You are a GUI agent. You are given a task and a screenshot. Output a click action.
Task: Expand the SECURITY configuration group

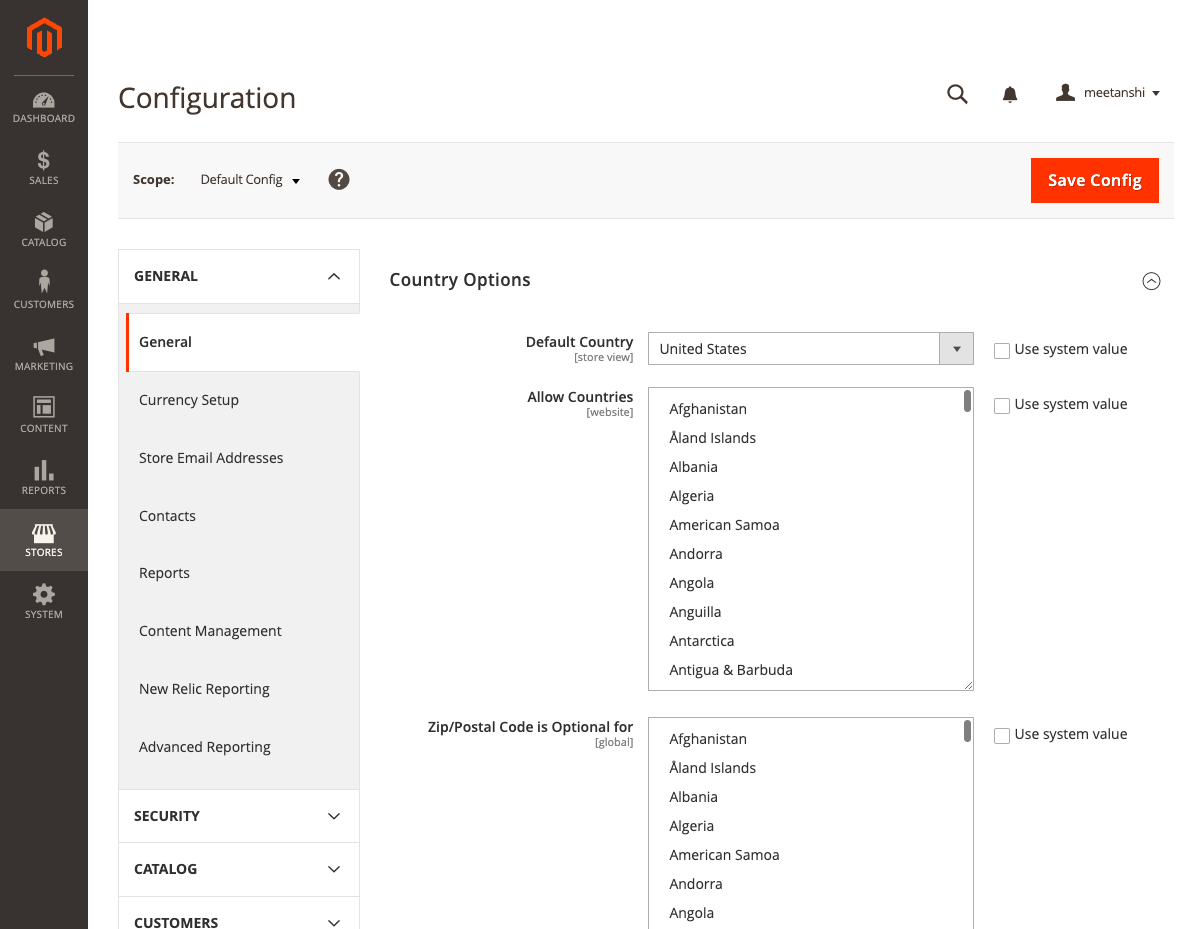(238, 816)
